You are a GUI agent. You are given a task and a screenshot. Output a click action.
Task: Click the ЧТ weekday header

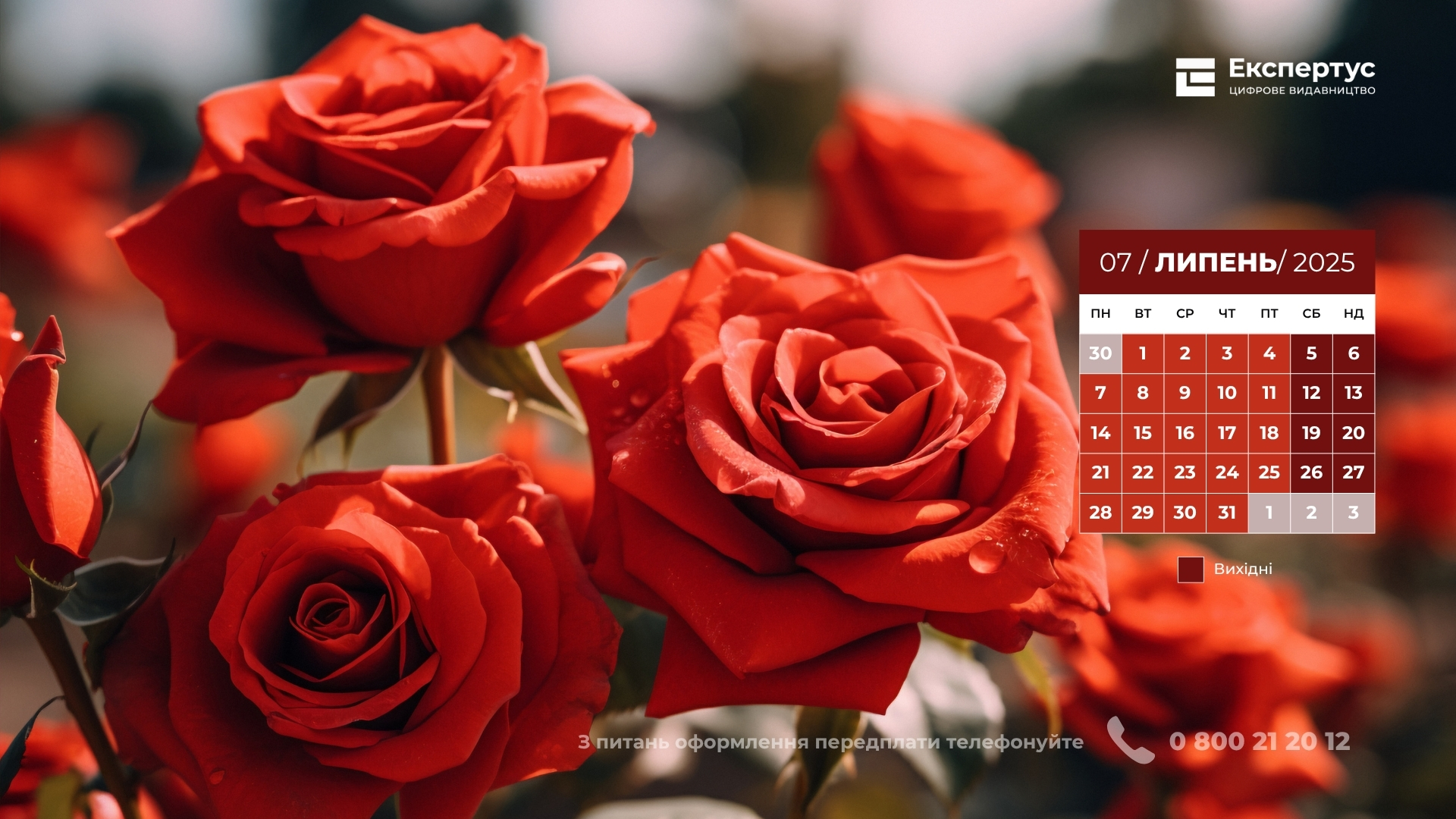click(1227, 313)
